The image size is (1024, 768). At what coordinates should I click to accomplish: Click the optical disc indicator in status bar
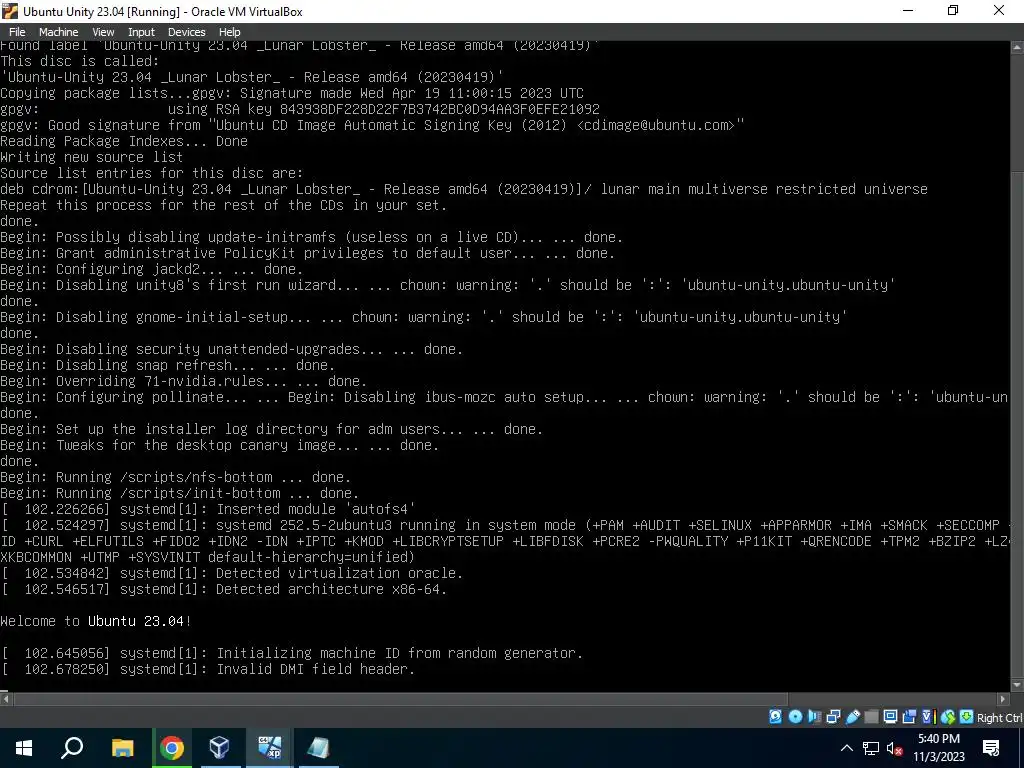pos(795,717)
